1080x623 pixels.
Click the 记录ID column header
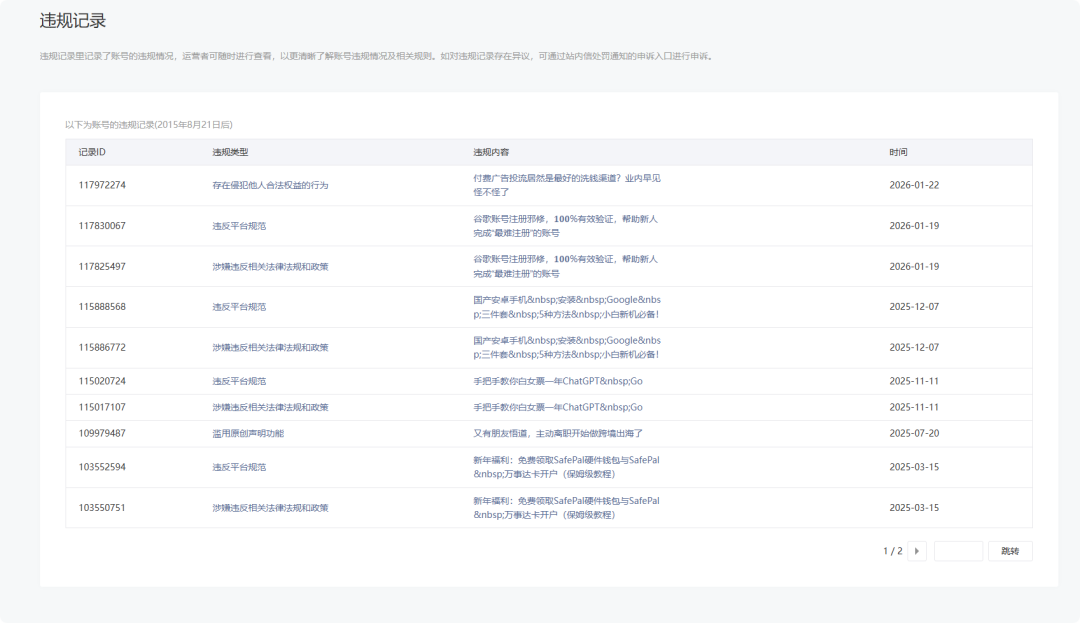92,152
